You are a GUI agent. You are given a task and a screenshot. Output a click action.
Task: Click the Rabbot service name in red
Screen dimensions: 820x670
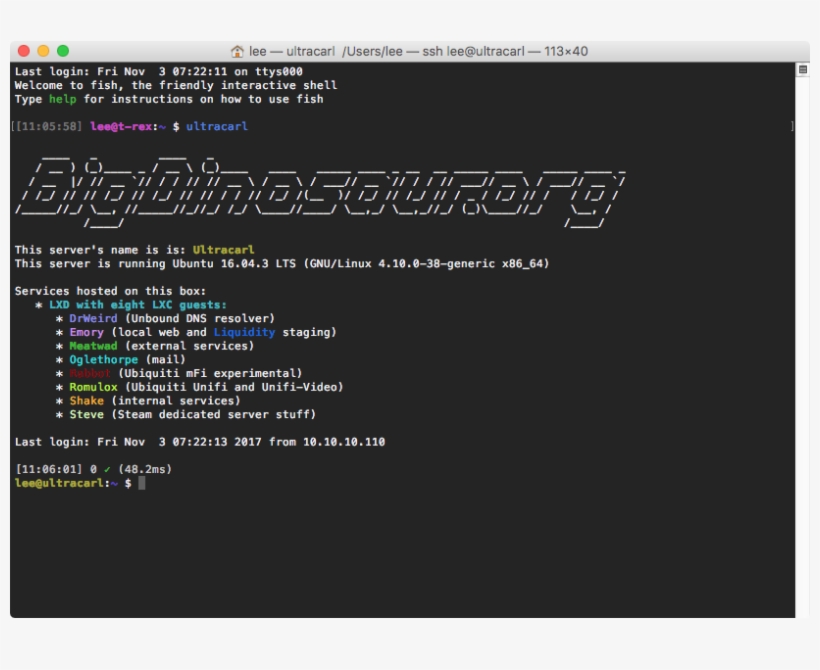[x=92, y=371]
